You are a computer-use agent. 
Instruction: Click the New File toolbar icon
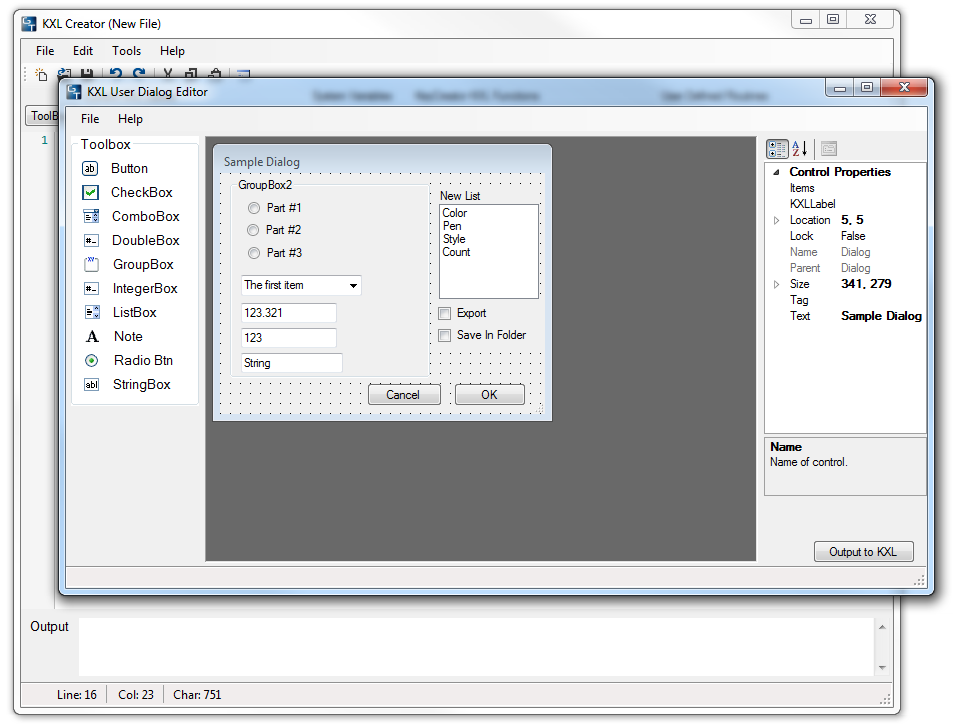coord(41,75)
